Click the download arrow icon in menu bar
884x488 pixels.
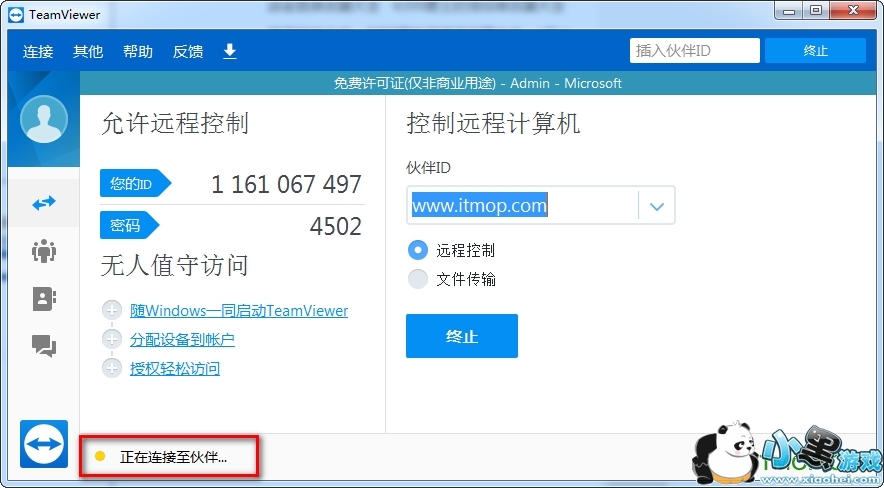229,51
